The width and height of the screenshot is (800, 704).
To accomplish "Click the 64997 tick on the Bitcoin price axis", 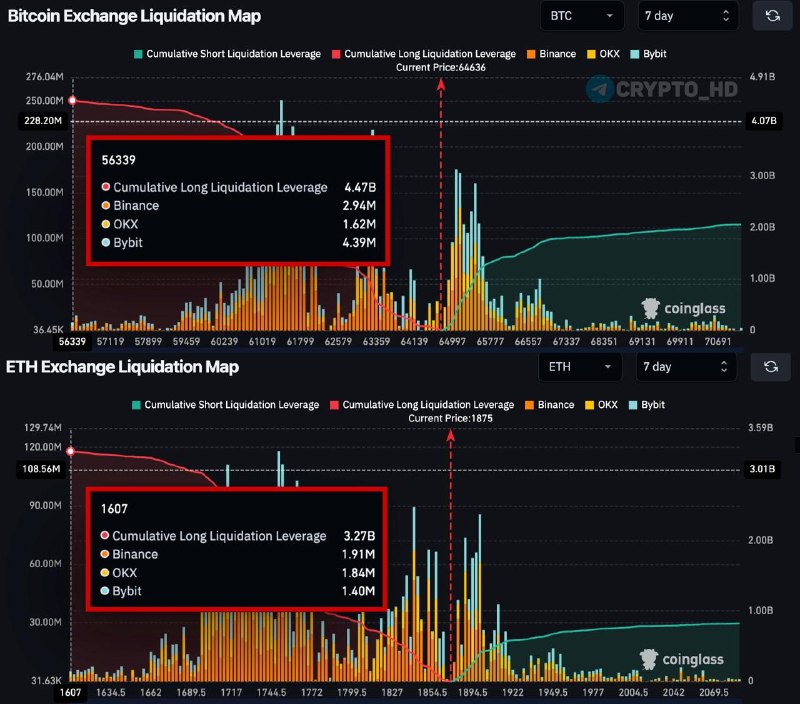I will click(452, 341).
